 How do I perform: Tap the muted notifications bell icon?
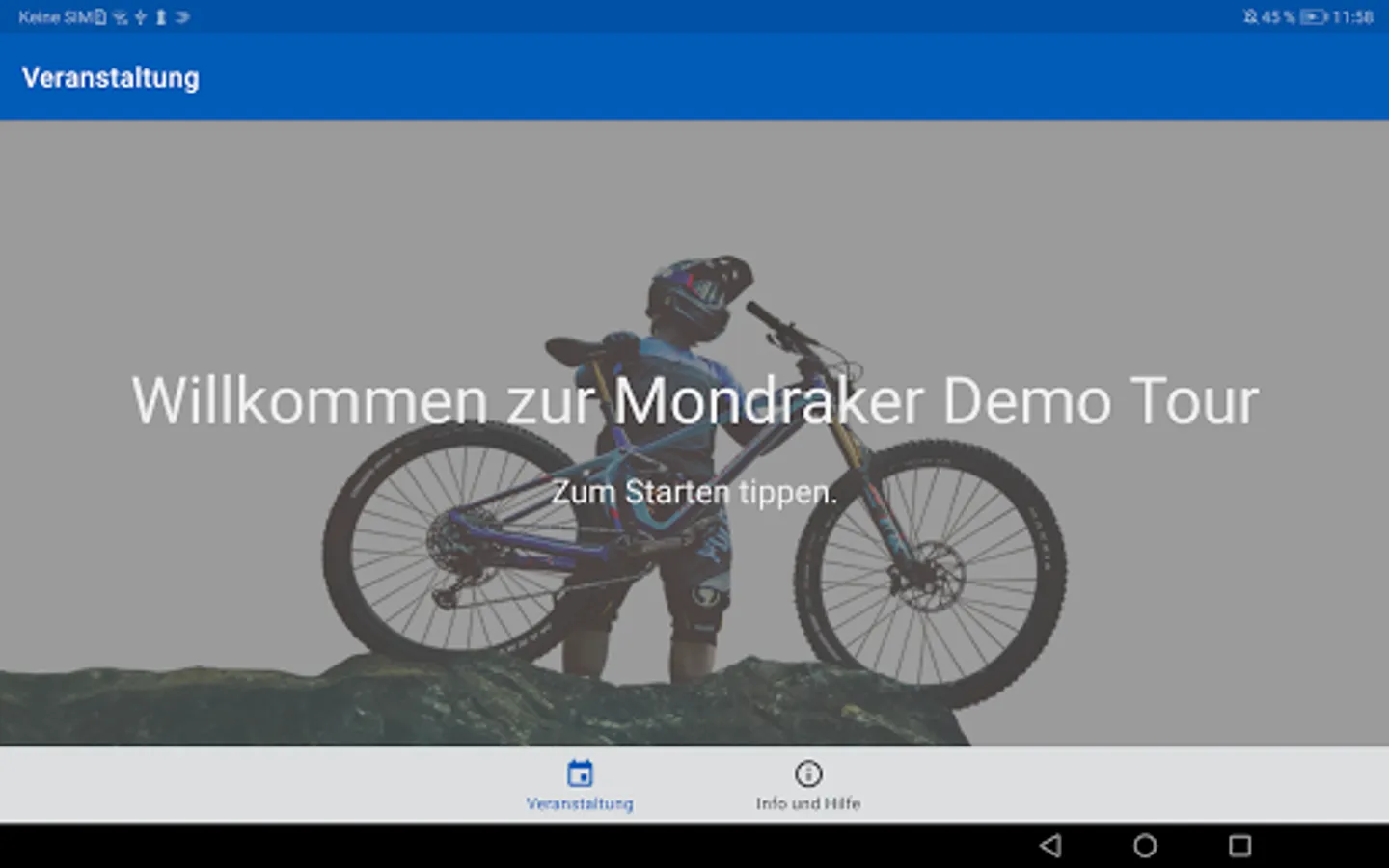(x=1250, y=16)
